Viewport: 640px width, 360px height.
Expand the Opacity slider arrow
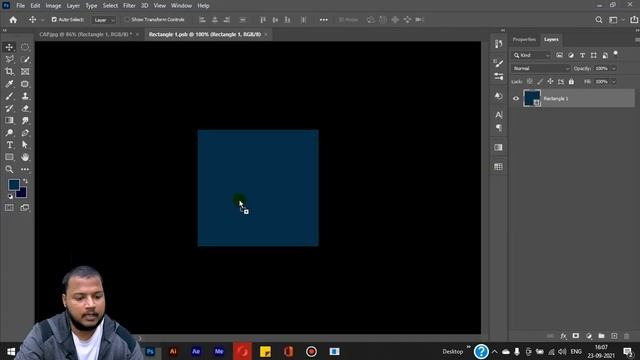tap(613, 69)
